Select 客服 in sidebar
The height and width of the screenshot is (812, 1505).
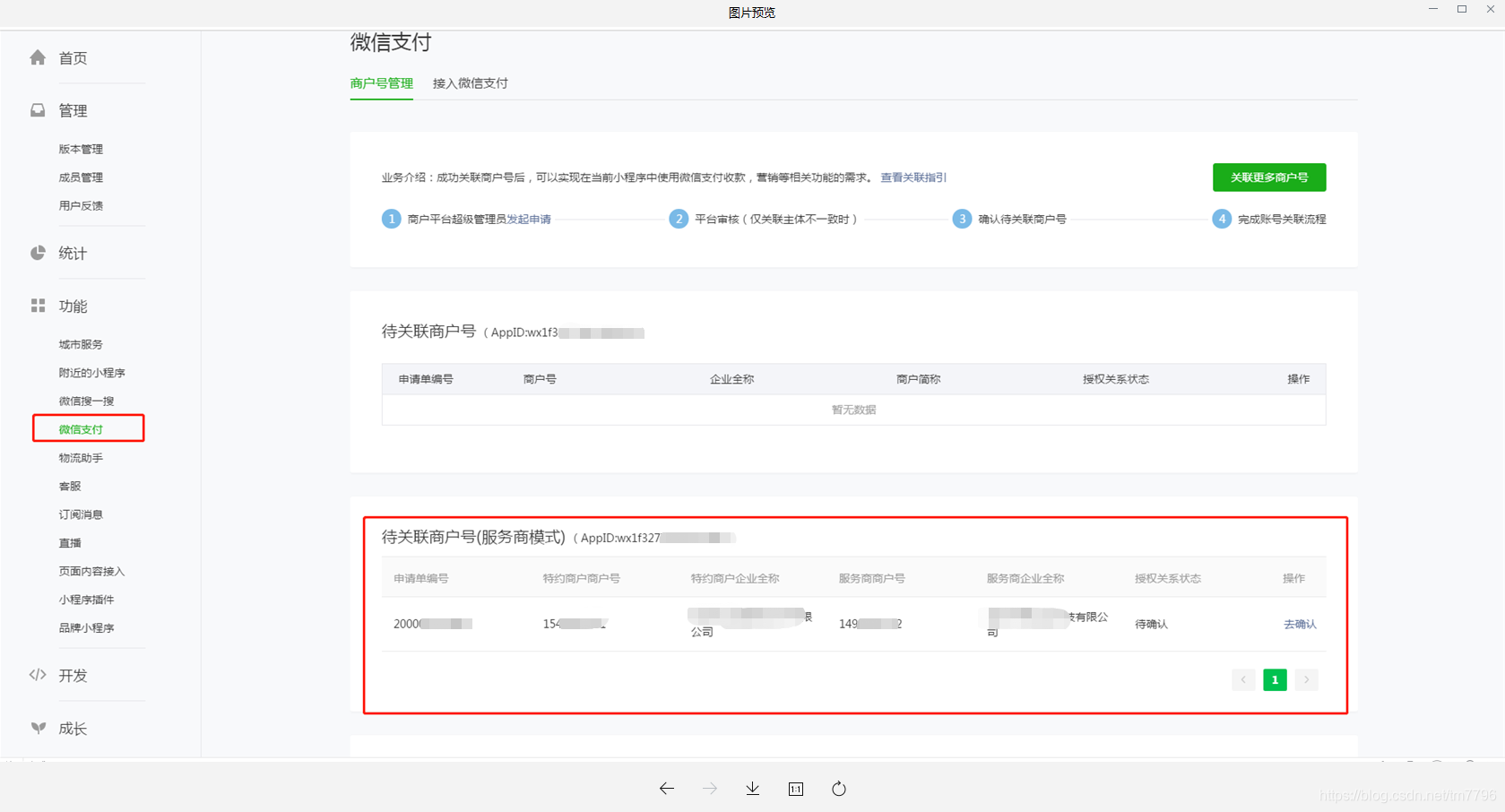(x=70, y=486)
